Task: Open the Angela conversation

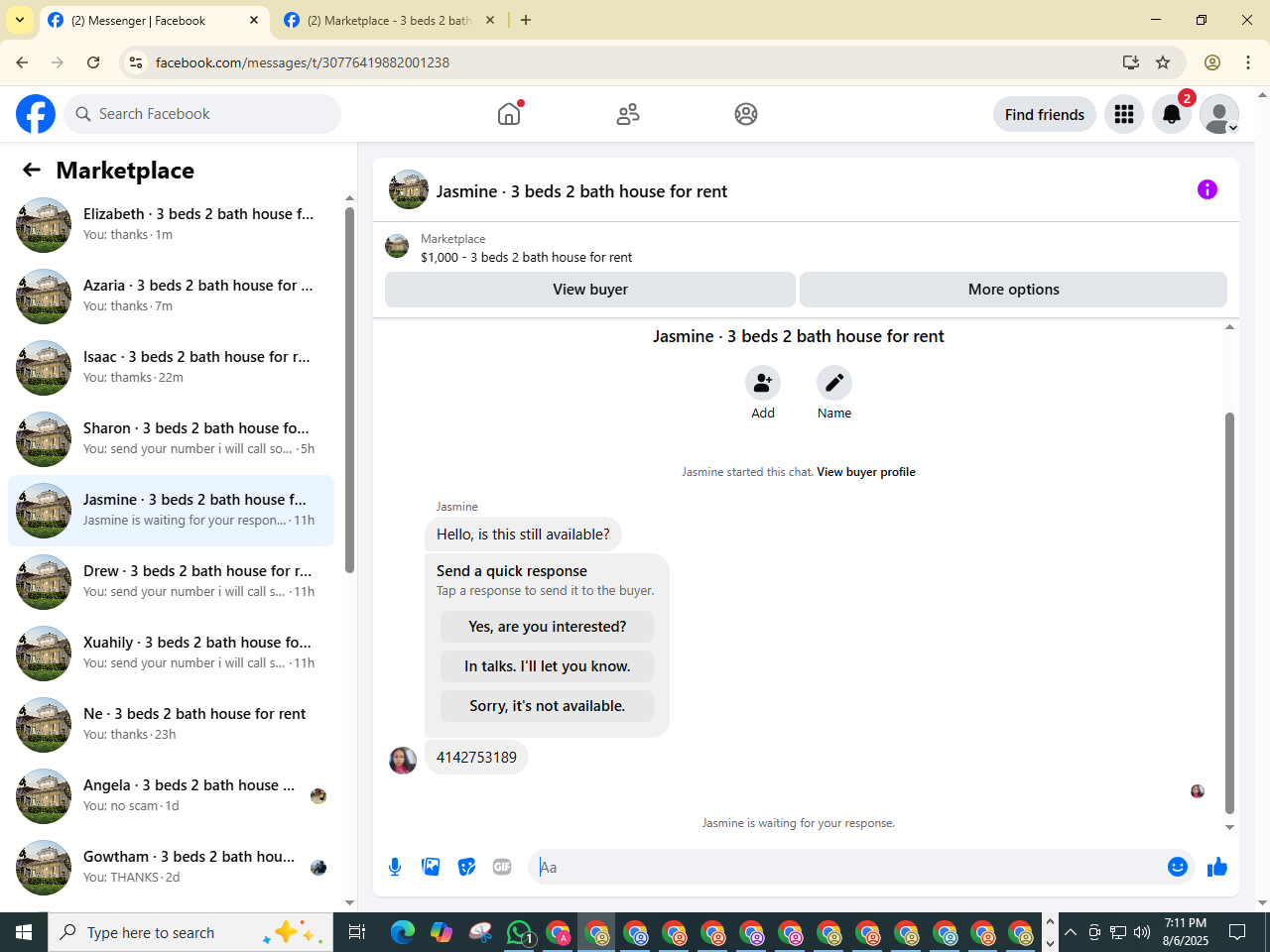Action: click(x=171, y=796)
